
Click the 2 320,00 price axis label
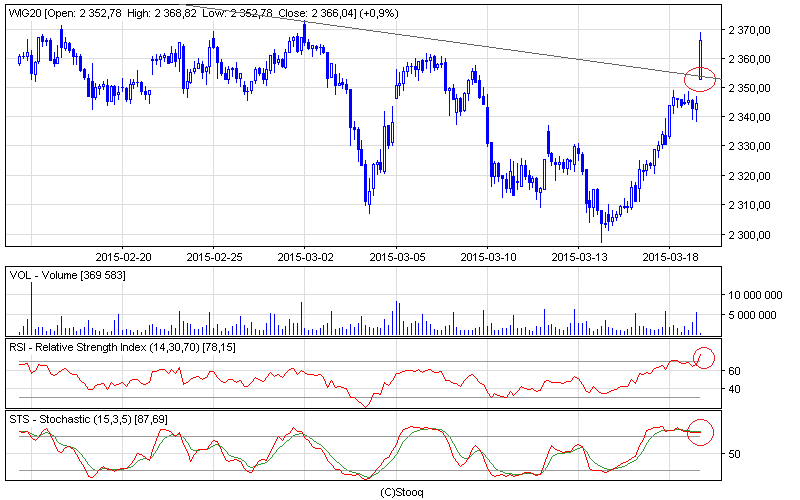[x=749, y=176]
